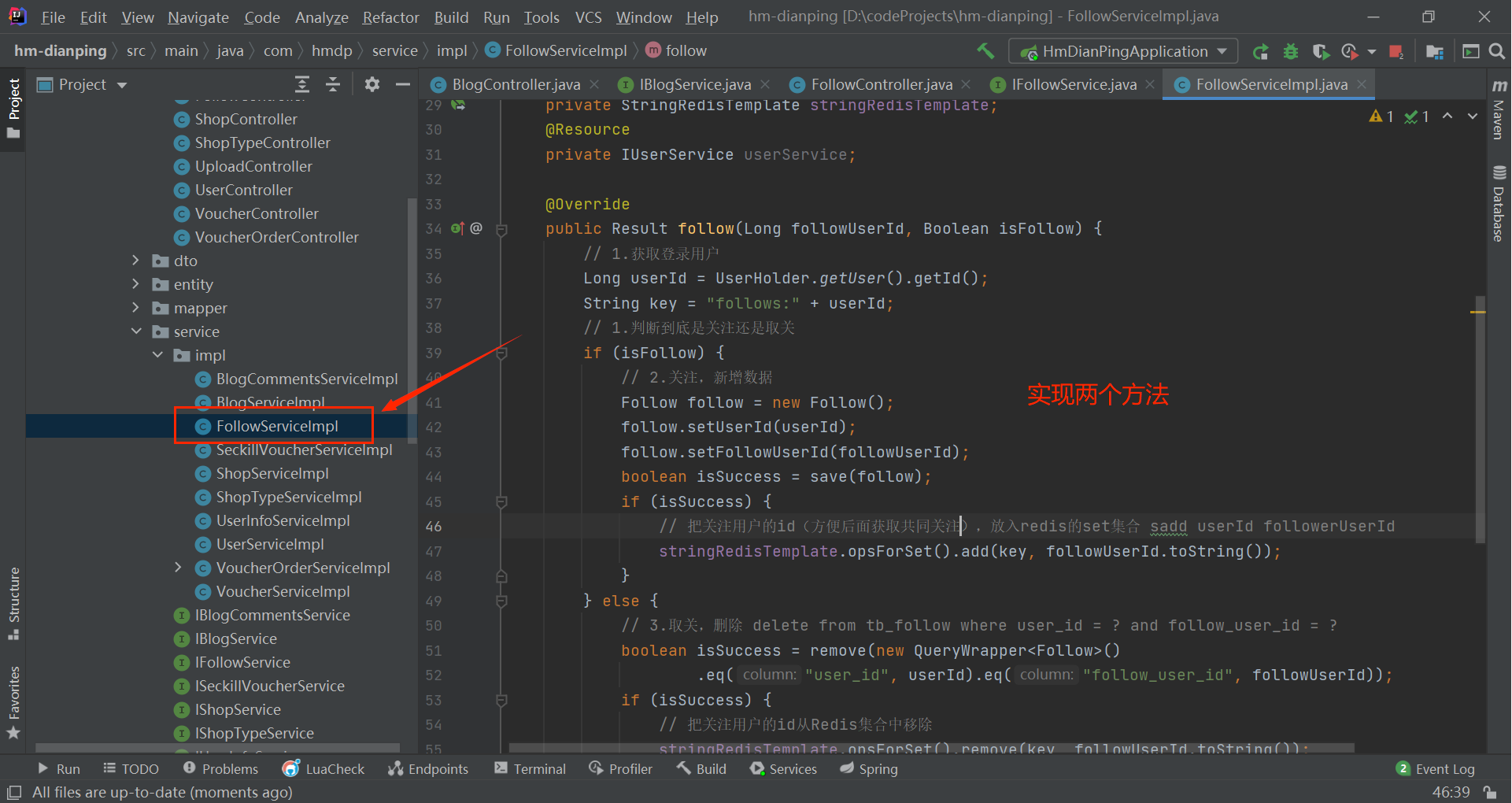Click the cursor position 46:39 indicator
Image resolution: width=1512 pixels, height=803 pixels.
1451,792
